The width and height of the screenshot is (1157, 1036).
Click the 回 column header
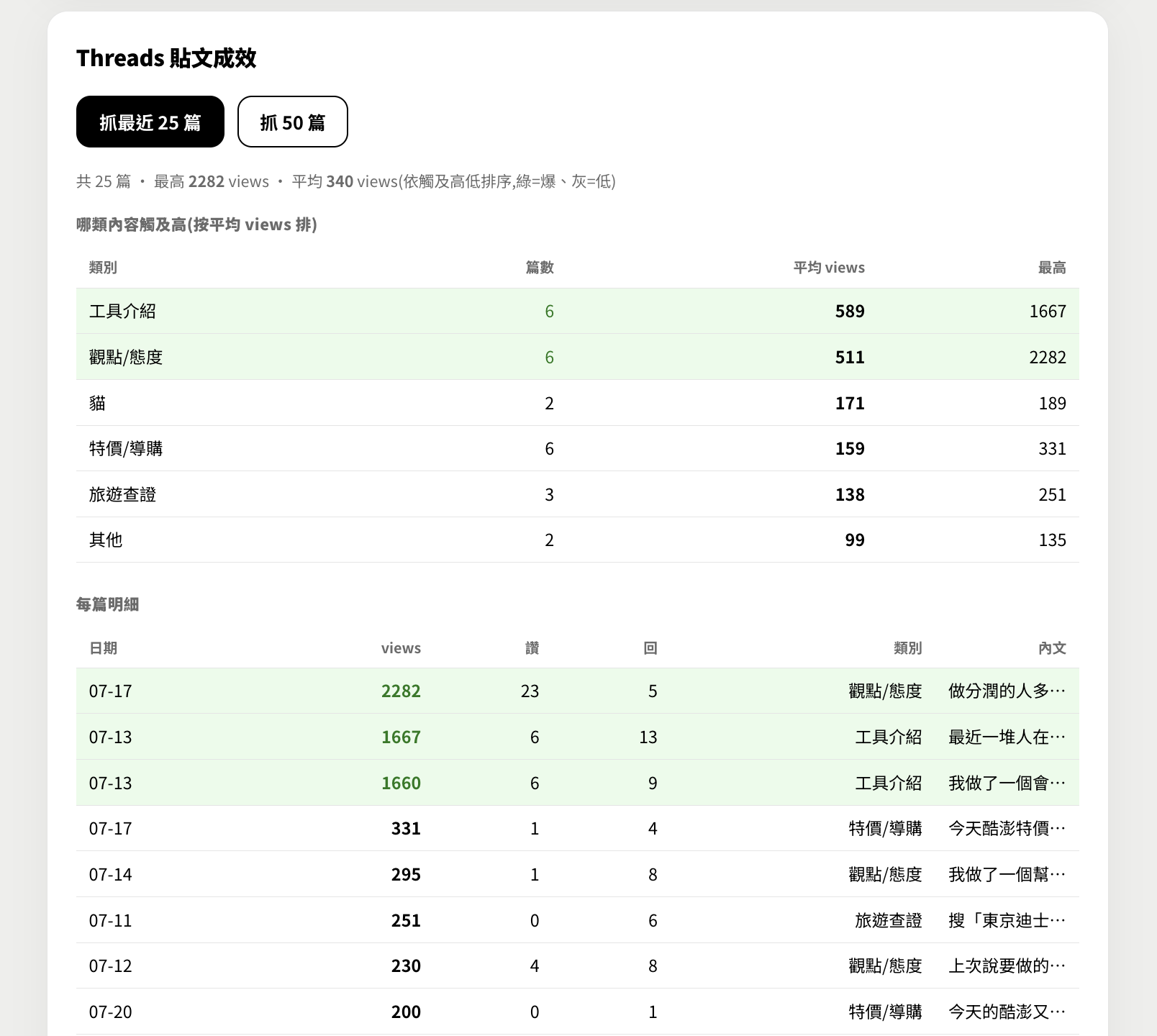click(650, 648)
